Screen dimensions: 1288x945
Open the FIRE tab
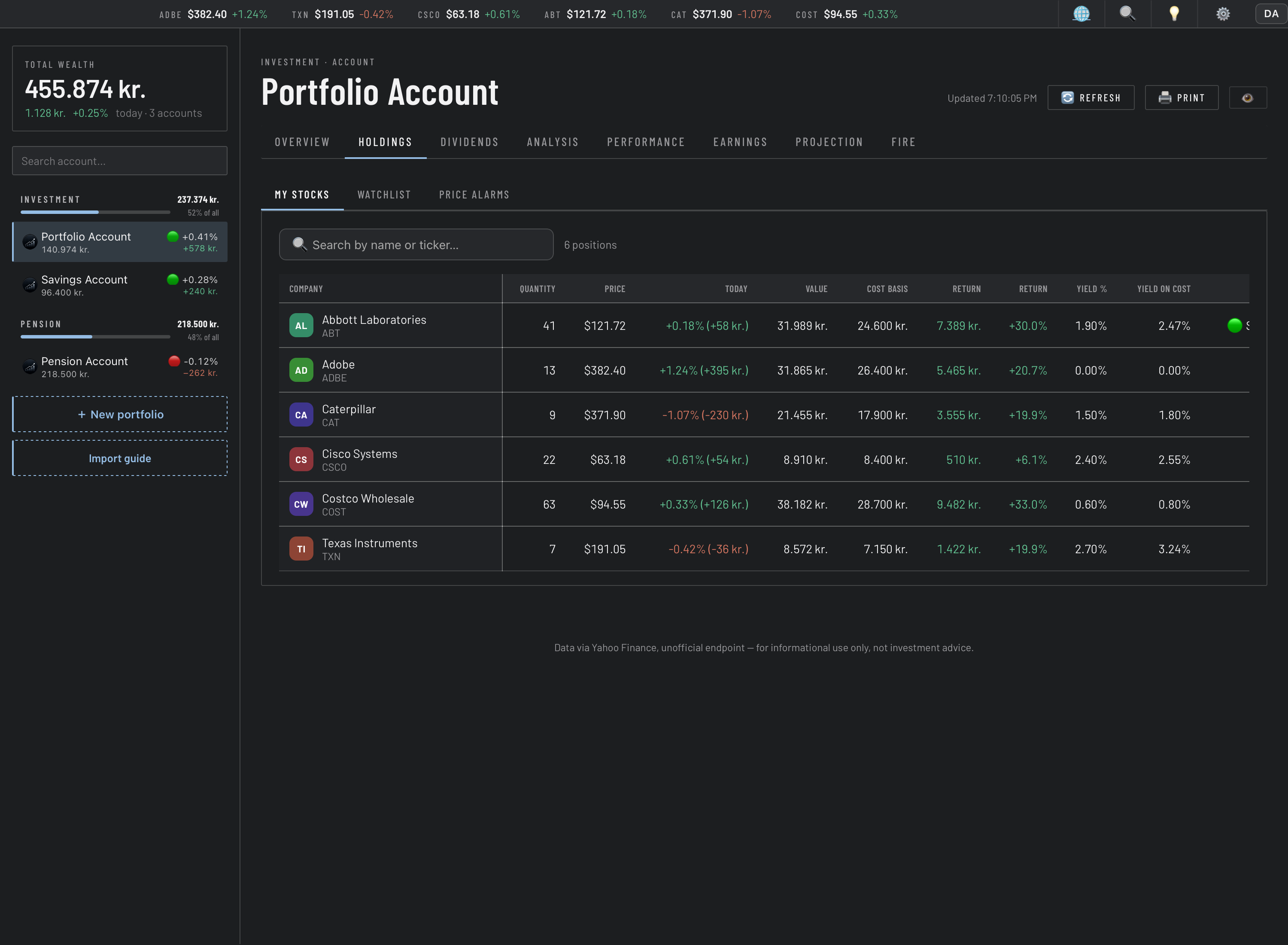pyautogui.click(x=903, y=142)
